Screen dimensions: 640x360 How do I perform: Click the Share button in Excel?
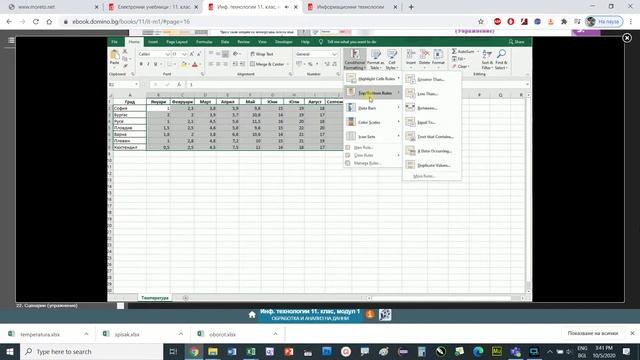click(516, 42)
